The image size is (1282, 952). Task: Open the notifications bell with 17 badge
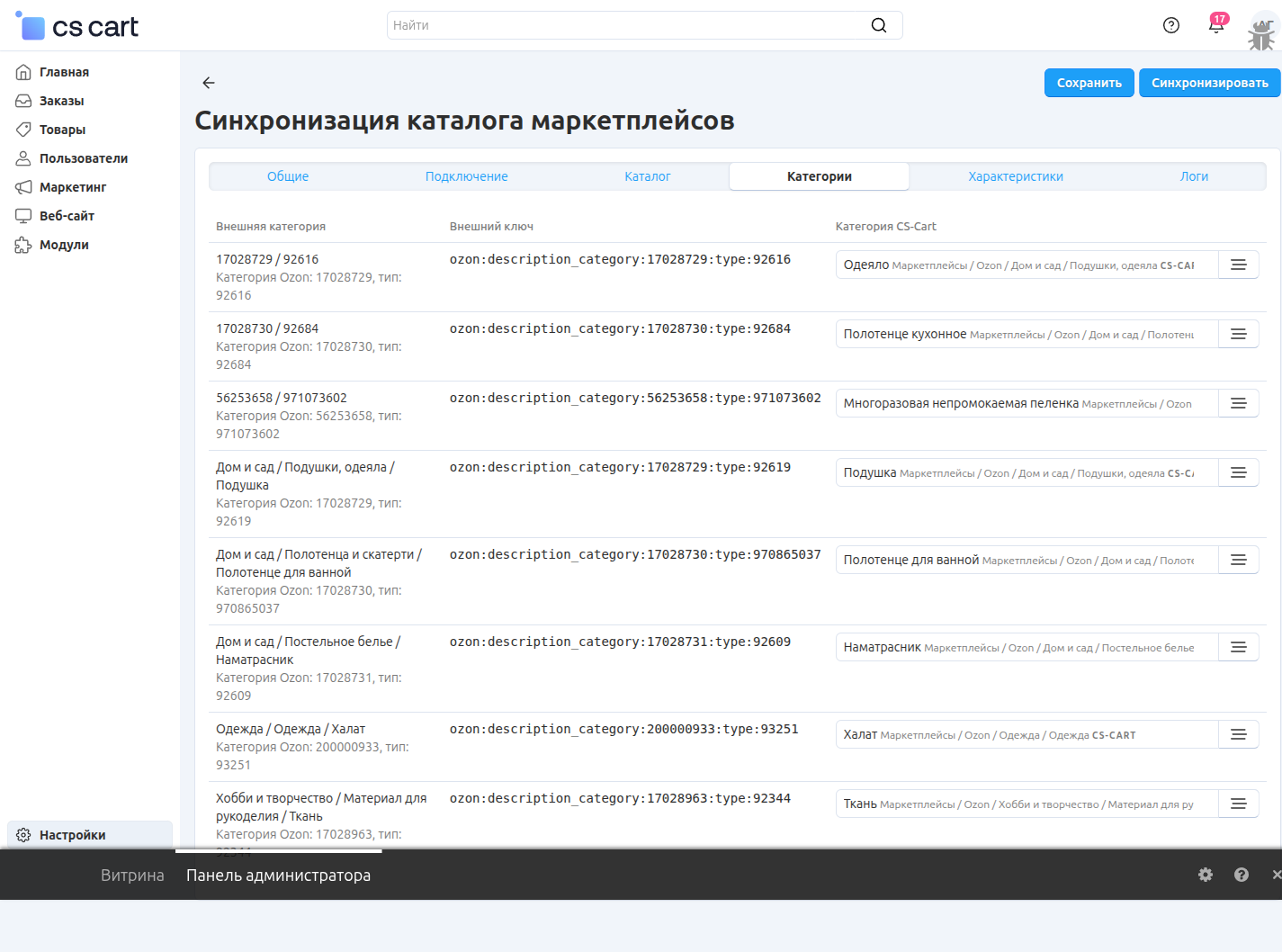tap(1216, 24)
